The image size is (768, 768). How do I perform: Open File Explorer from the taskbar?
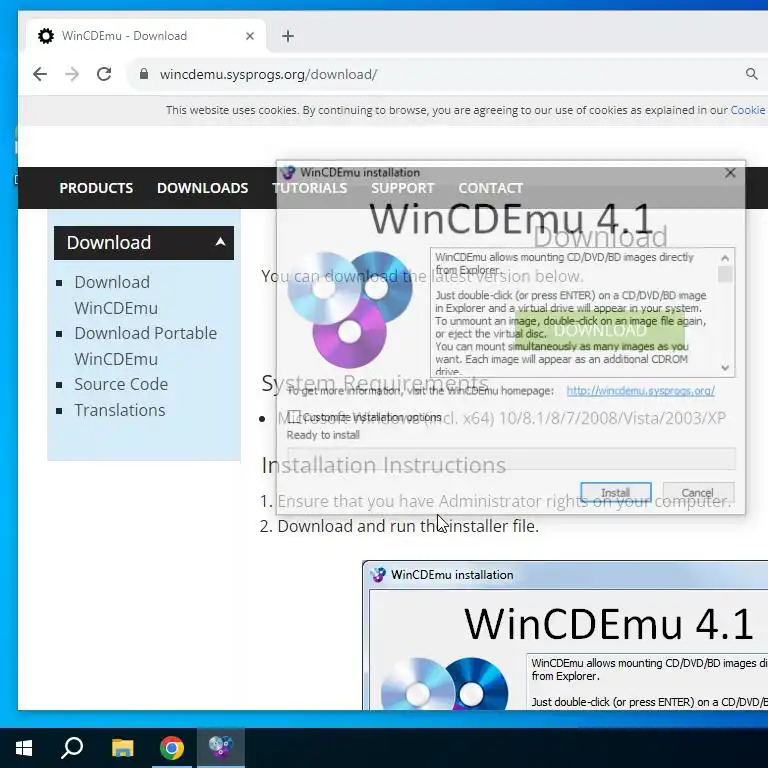pos(122,748)
